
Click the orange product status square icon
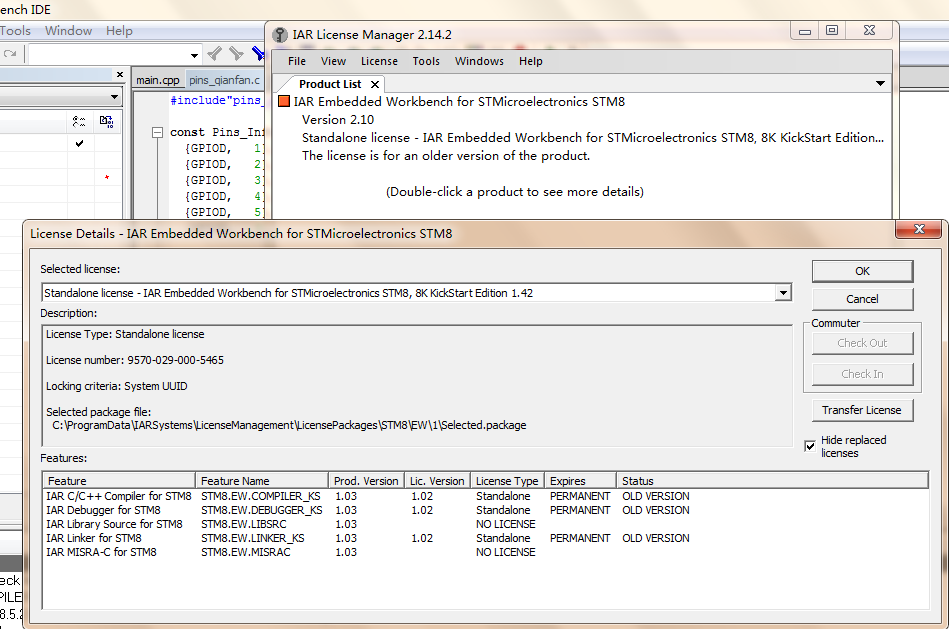(283, 101)
